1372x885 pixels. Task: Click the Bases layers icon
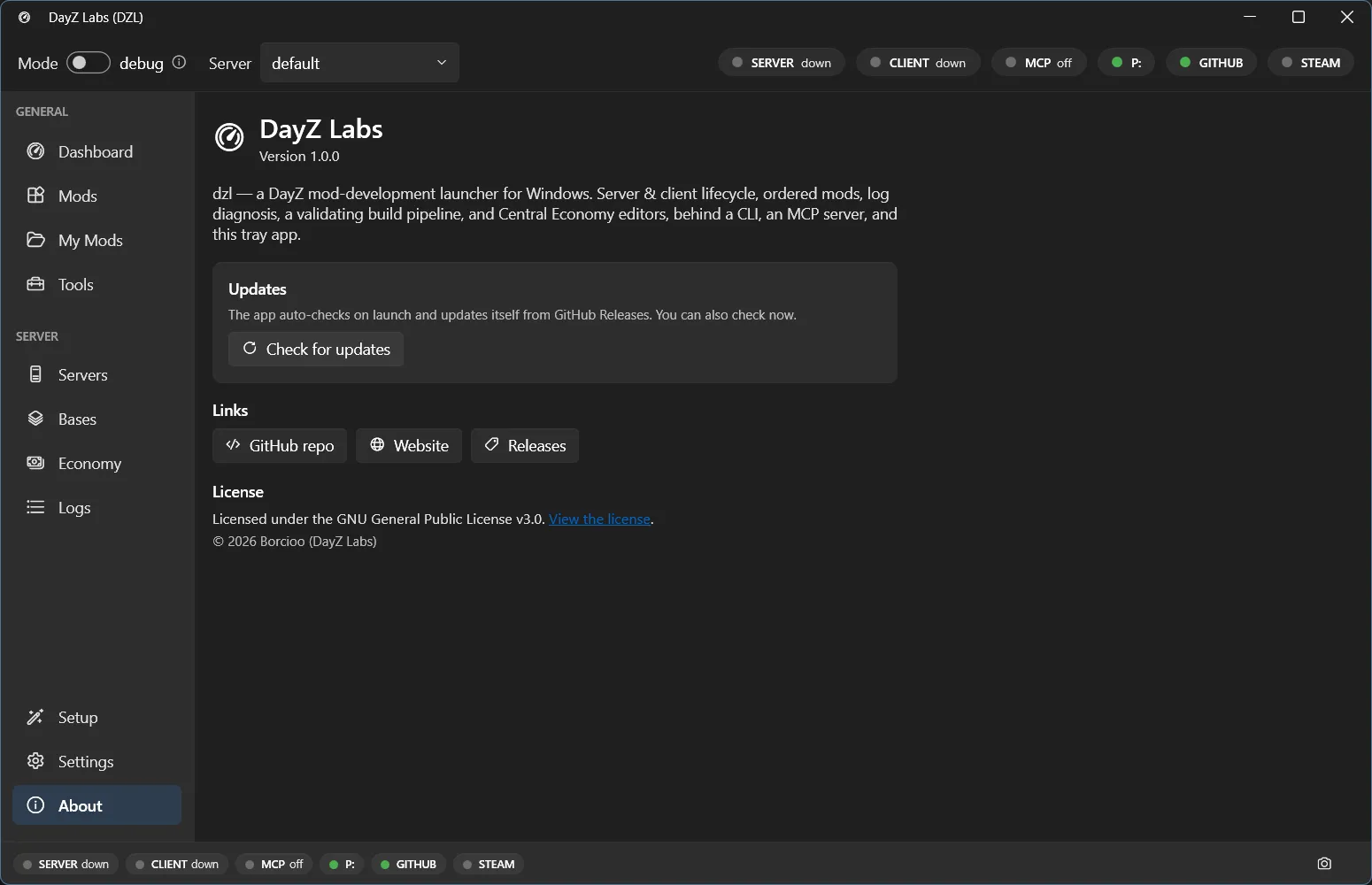[x=35, y=419]
